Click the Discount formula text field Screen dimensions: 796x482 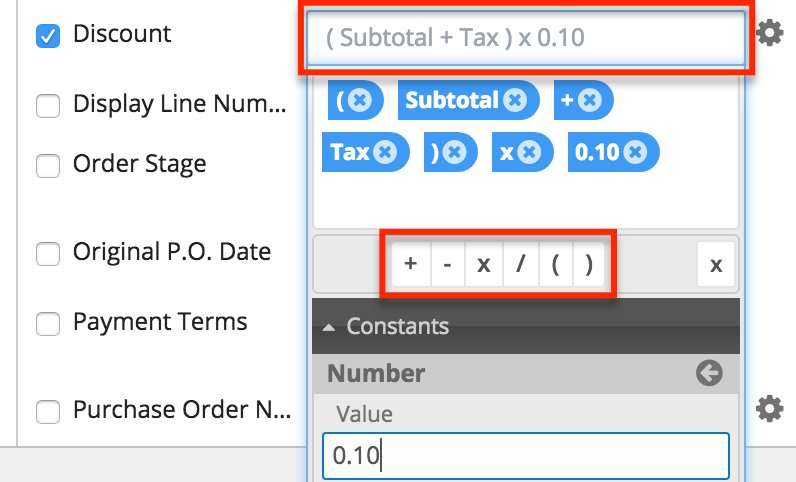tap(526, 39)
